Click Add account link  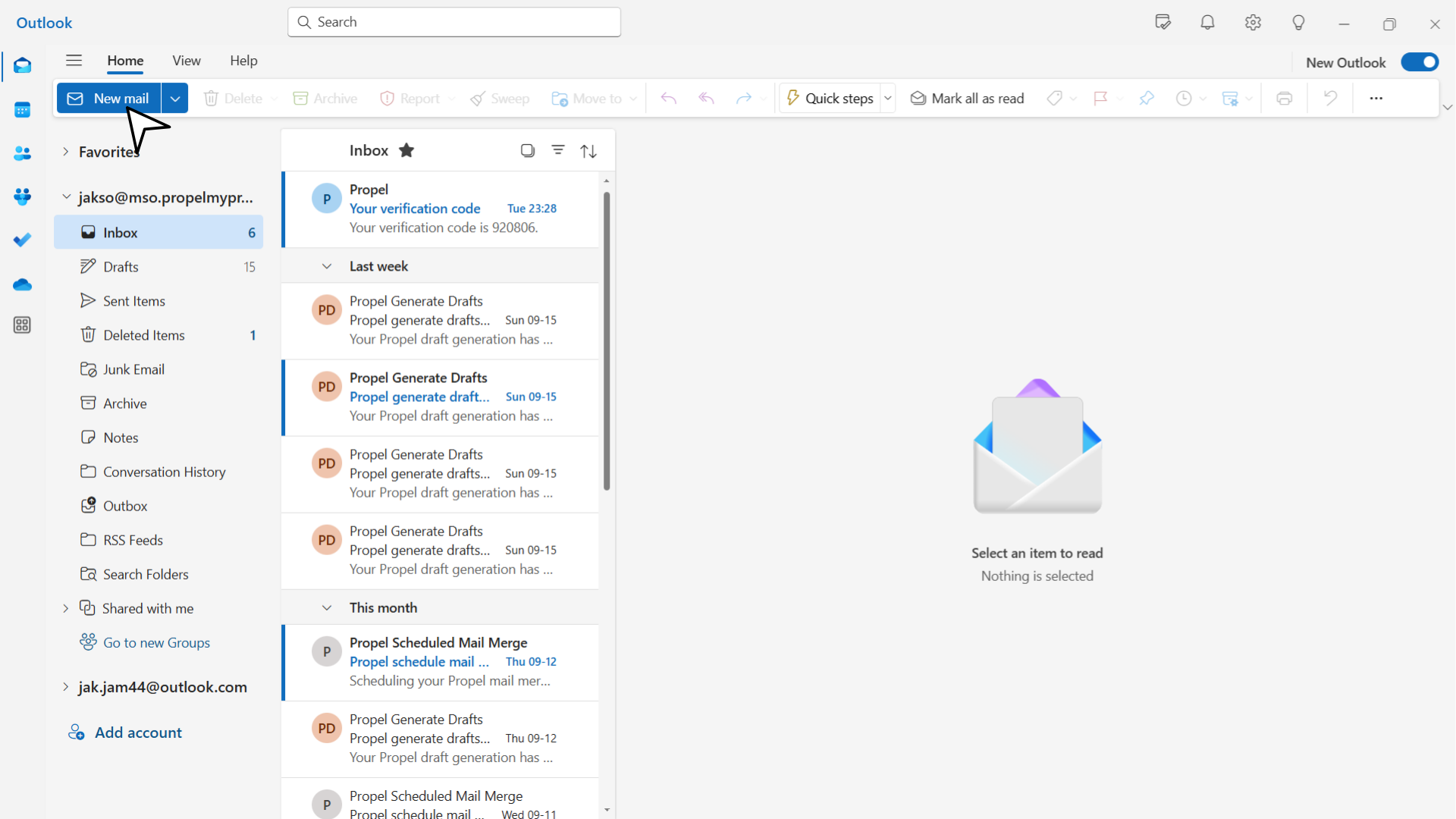(125, 733)
